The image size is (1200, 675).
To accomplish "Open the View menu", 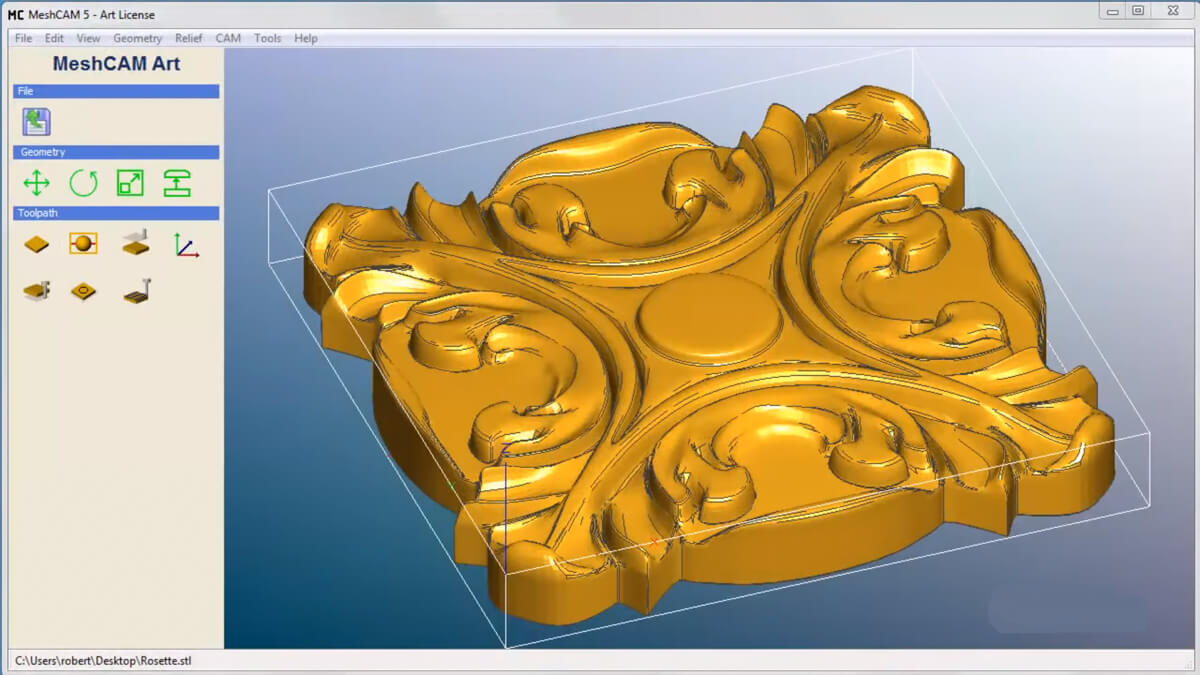I will [x=88, y=38].
